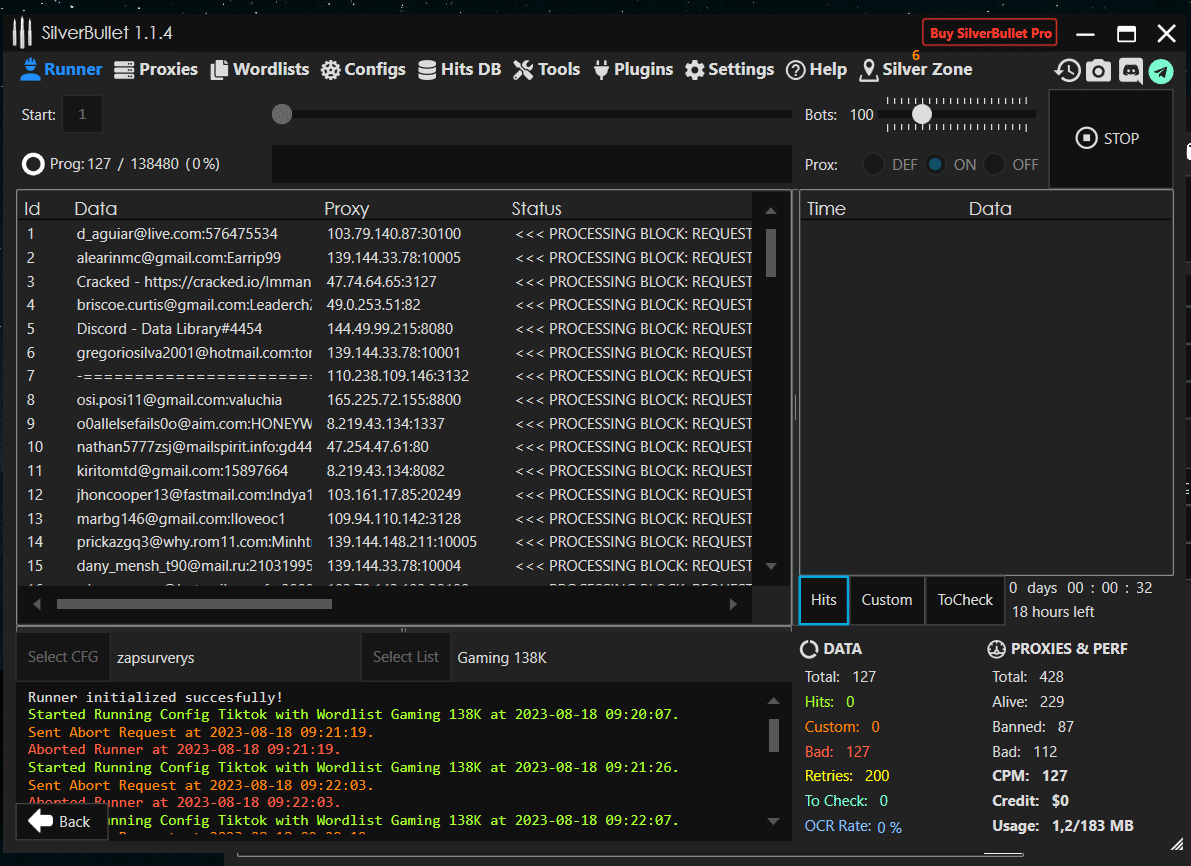The width and height of the screenshot is (1191, 866).
Task: Select the OFF proxy mode radio button
Action: 995,165
